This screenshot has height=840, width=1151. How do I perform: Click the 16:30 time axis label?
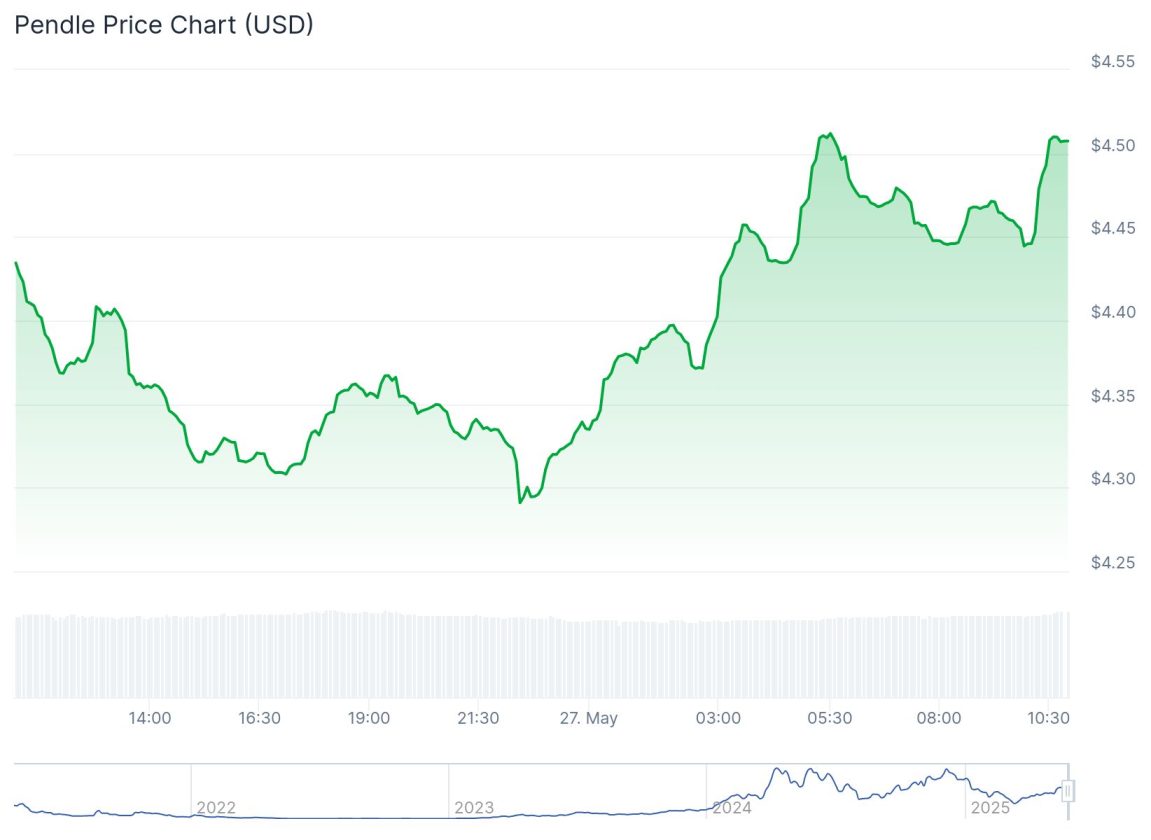pyautogui.click(x=259, y=718)
